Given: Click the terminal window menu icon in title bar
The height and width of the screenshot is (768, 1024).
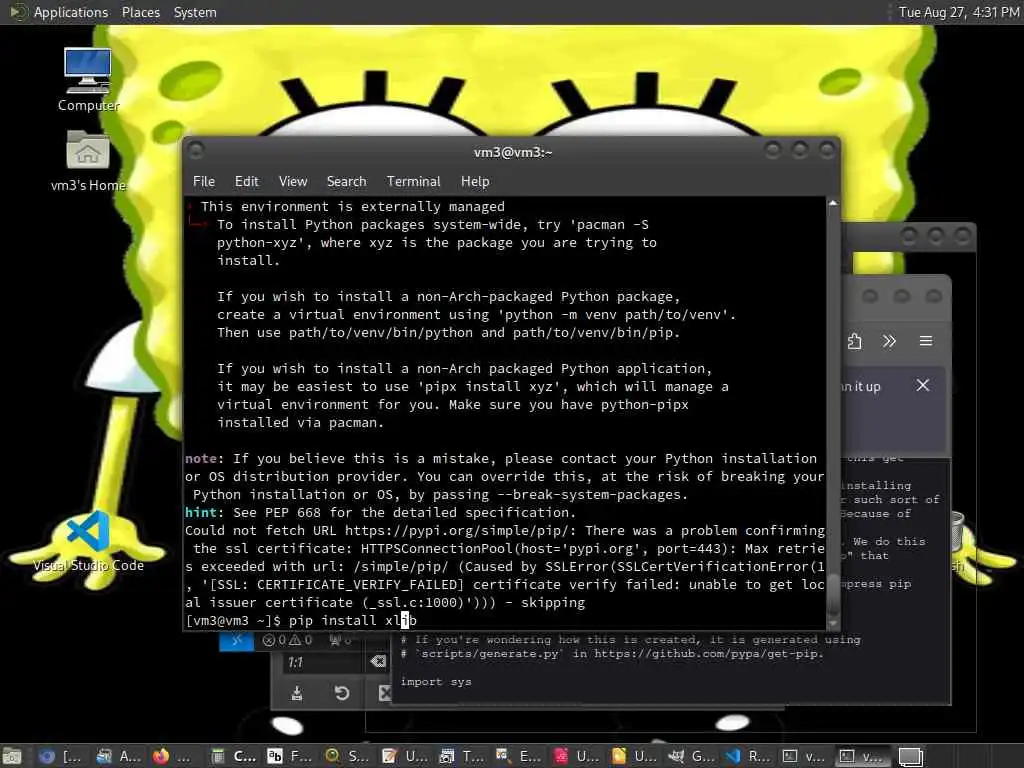Looking at the screenshot, I should [196, 151].
